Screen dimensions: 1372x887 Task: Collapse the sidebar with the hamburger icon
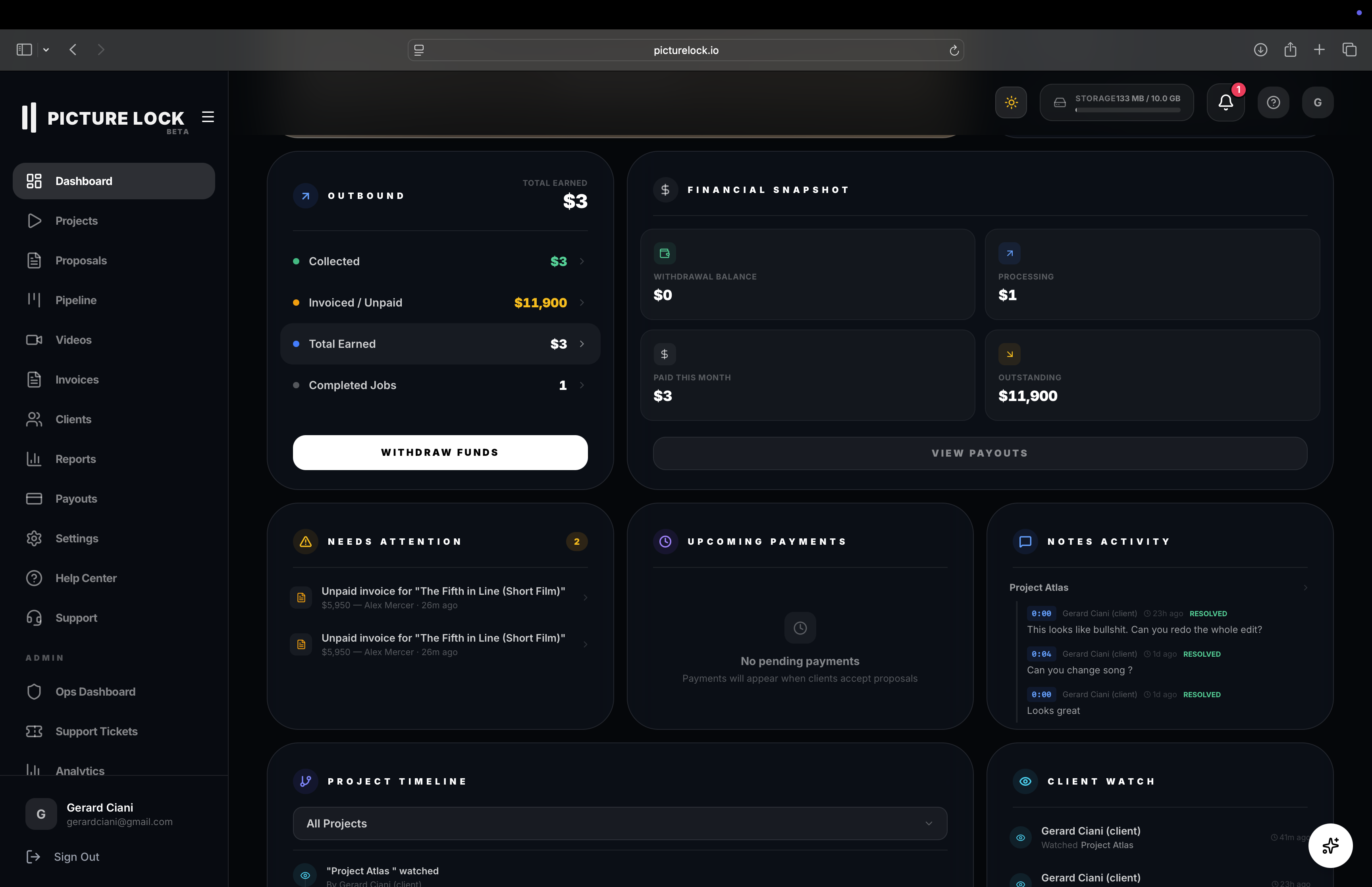tap(208, 117)
